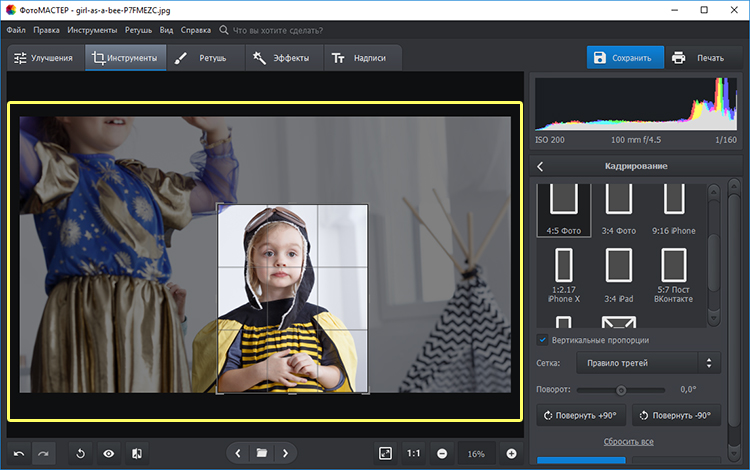Screen dimensions: 750x470
Task: Zoom in with the plus button
Action: pyautogui.click(x=511, y=454)
